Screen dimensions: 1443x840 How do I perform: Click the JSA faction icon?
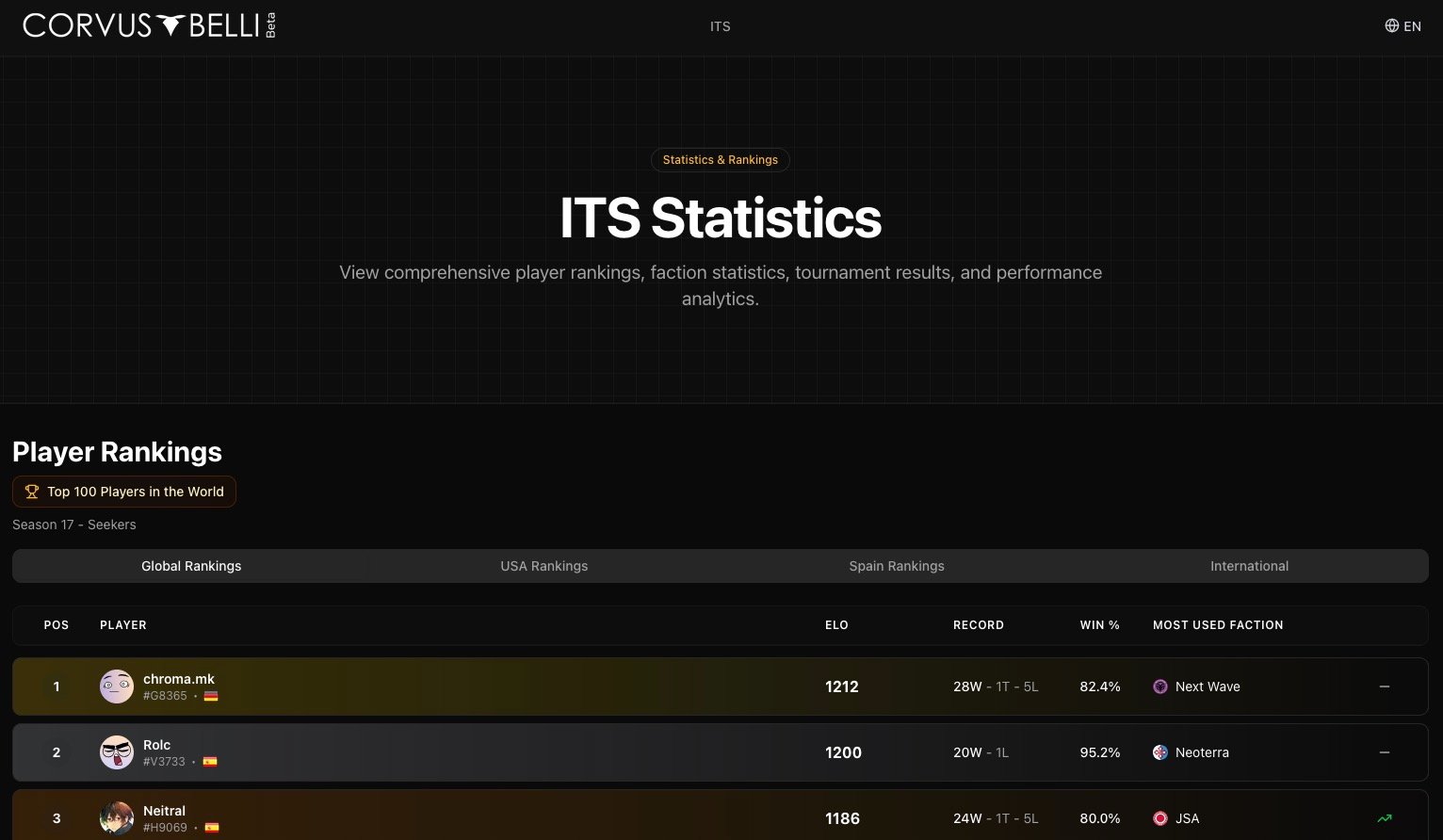1160,818
